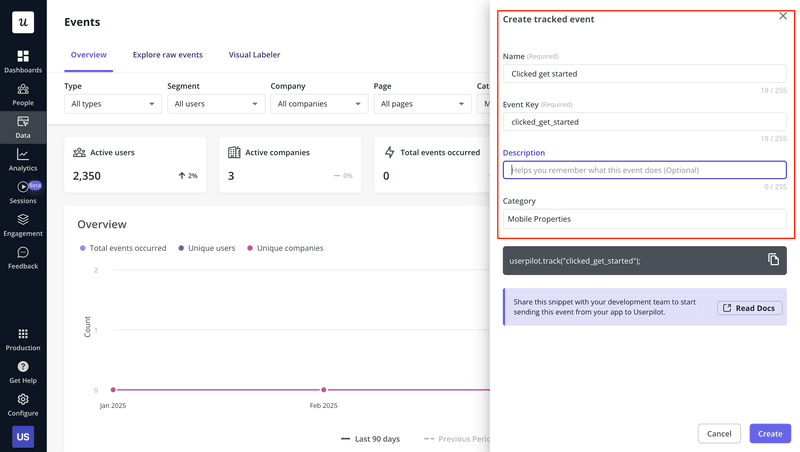This screenshot has height=452, width=800.
Task: Click the Description input field
Action: coord(644,170)
